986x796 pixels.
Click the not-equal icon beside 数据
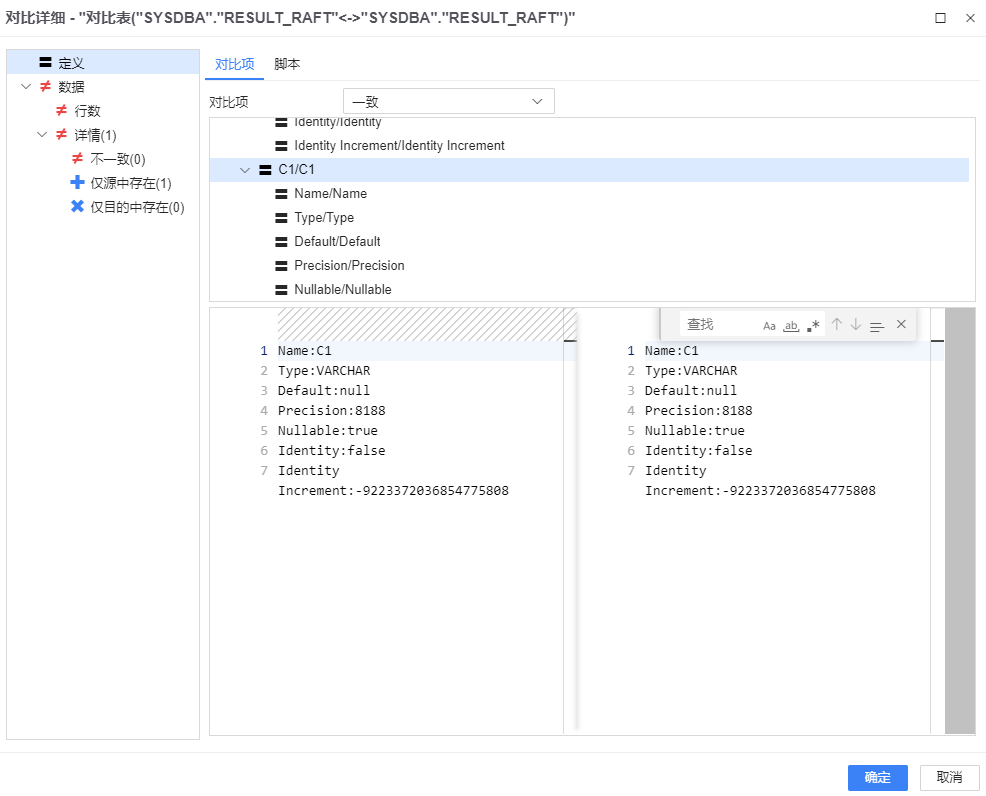point(45,86)
